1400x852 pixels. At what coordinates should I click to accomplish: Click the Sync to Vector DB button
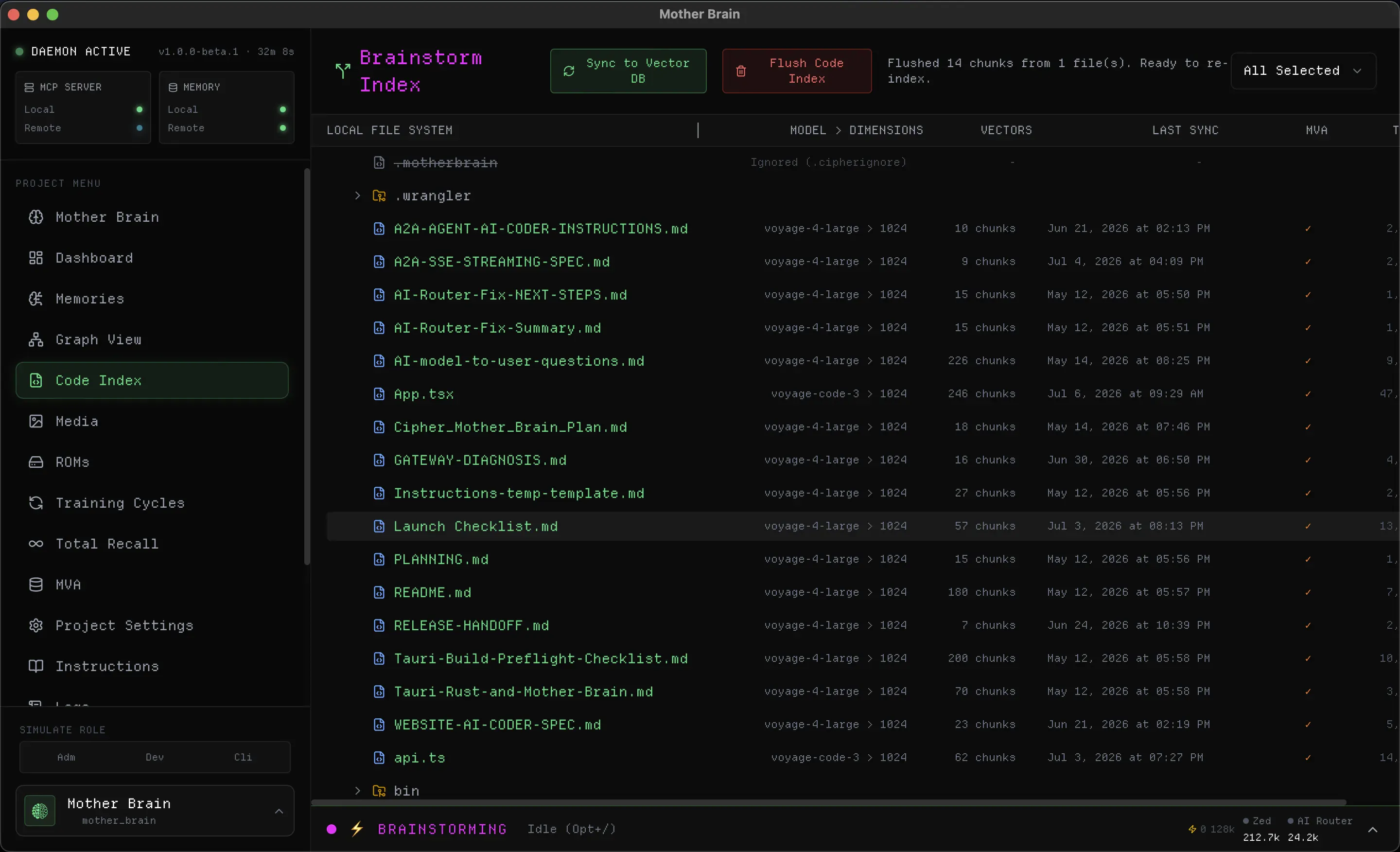[x=629, y=71]
